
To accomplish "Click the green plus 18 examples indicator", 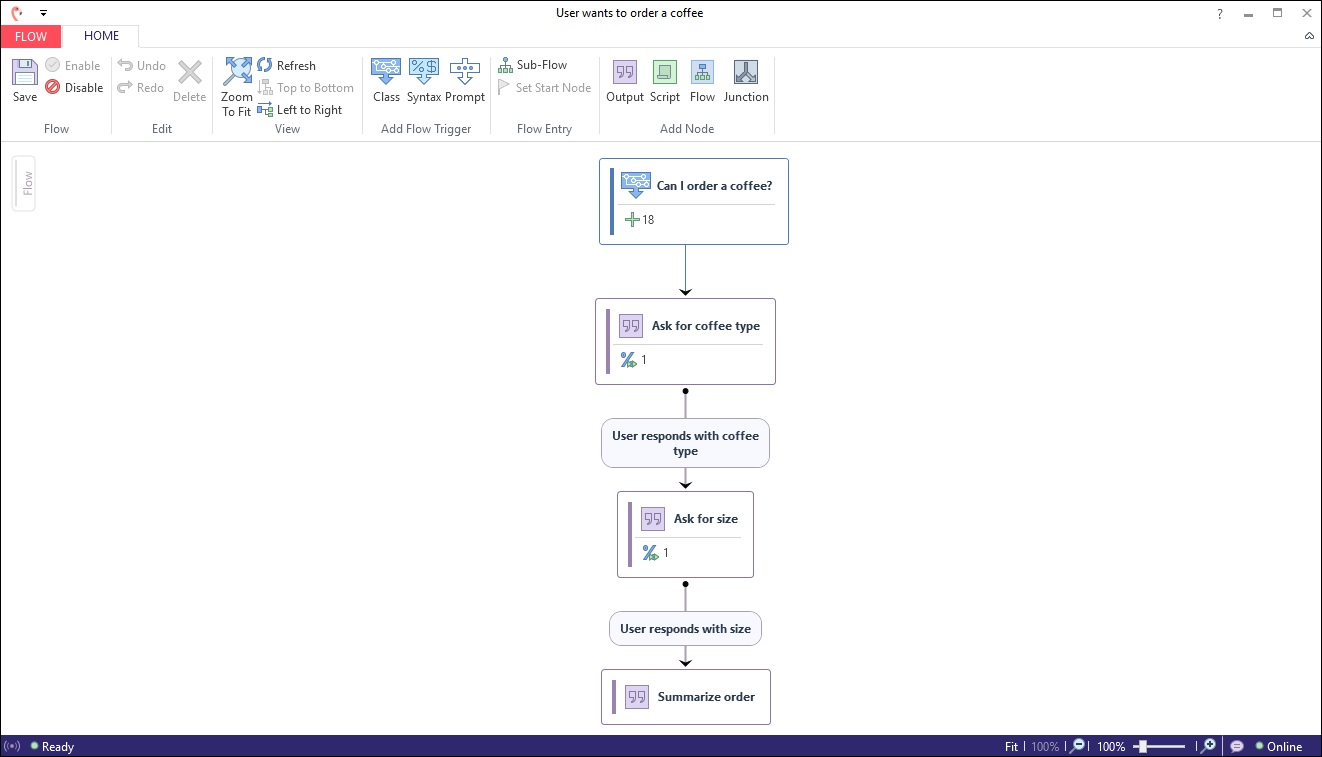I will [639, 220].
